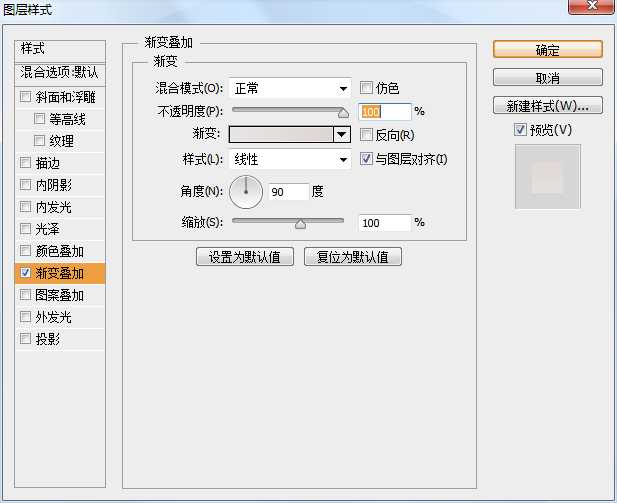The height and width of the screenshot is (503, 617).
Task: Toggle the 预览 preview checkbox
Action: (x=519, y=130)
